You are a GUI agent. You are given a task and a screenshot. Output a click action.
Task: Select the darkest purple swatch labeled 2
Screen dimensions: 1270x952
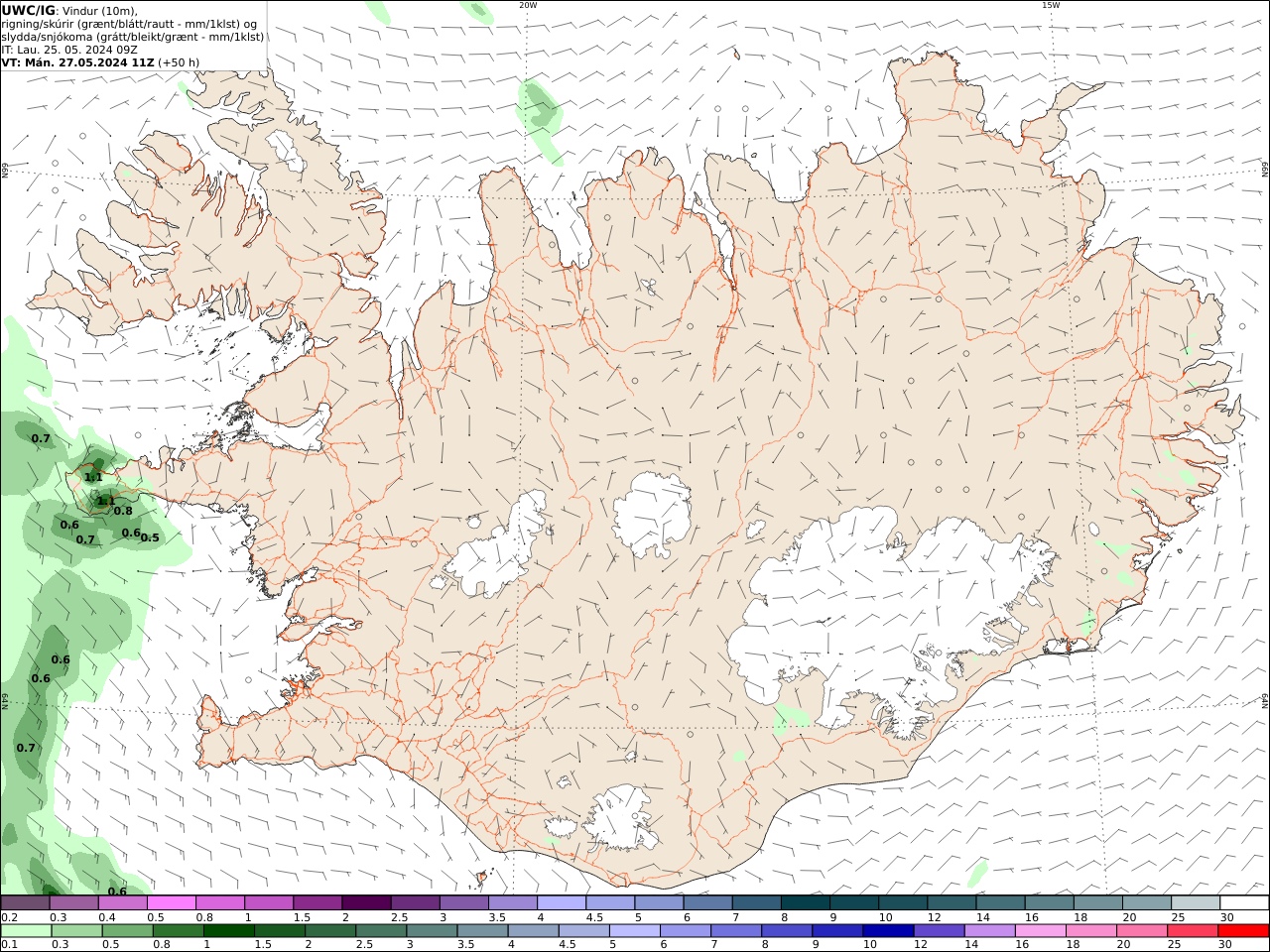(x=365, y=903)
